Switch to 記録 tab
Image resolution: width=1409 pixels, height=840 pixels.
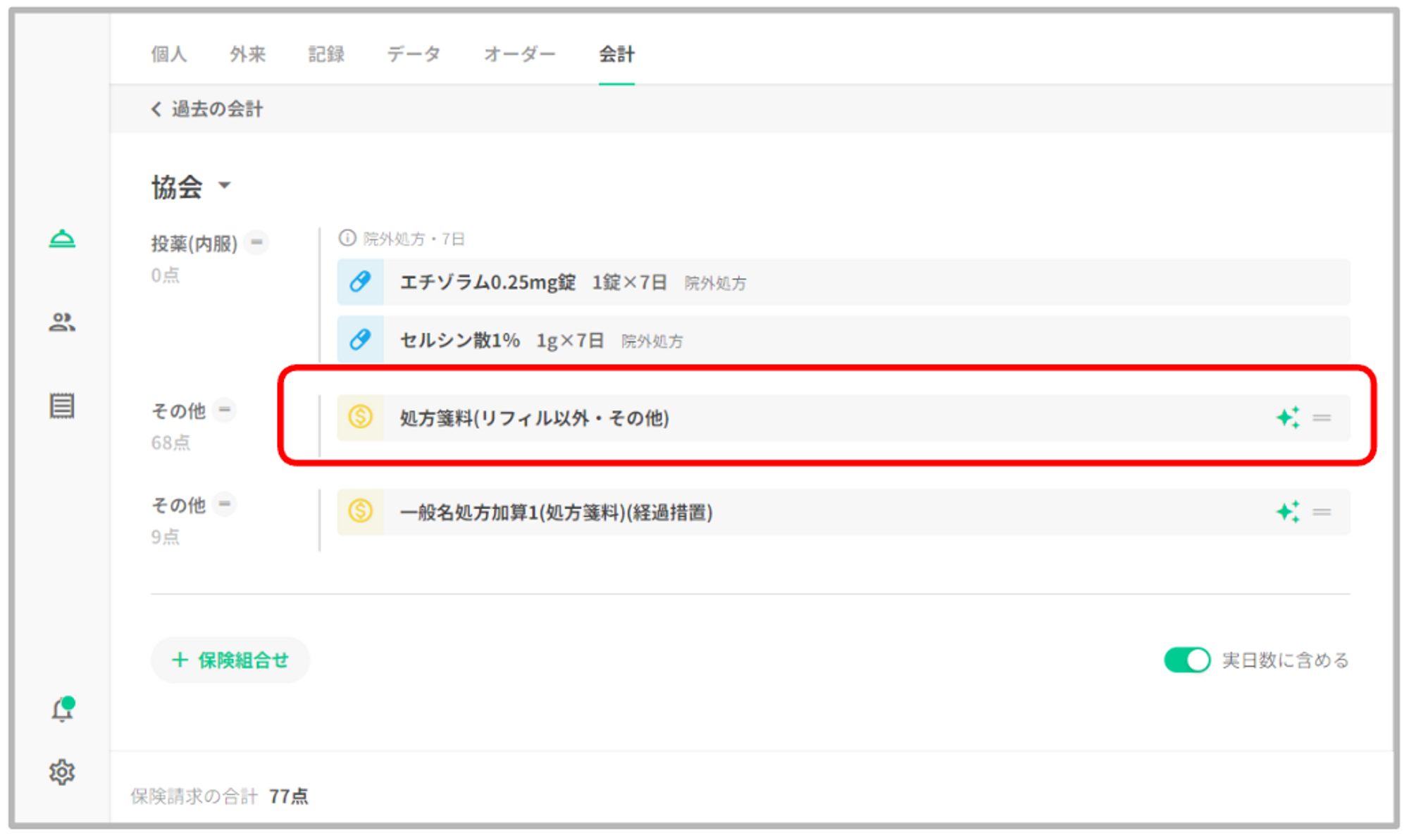point(326,54)
